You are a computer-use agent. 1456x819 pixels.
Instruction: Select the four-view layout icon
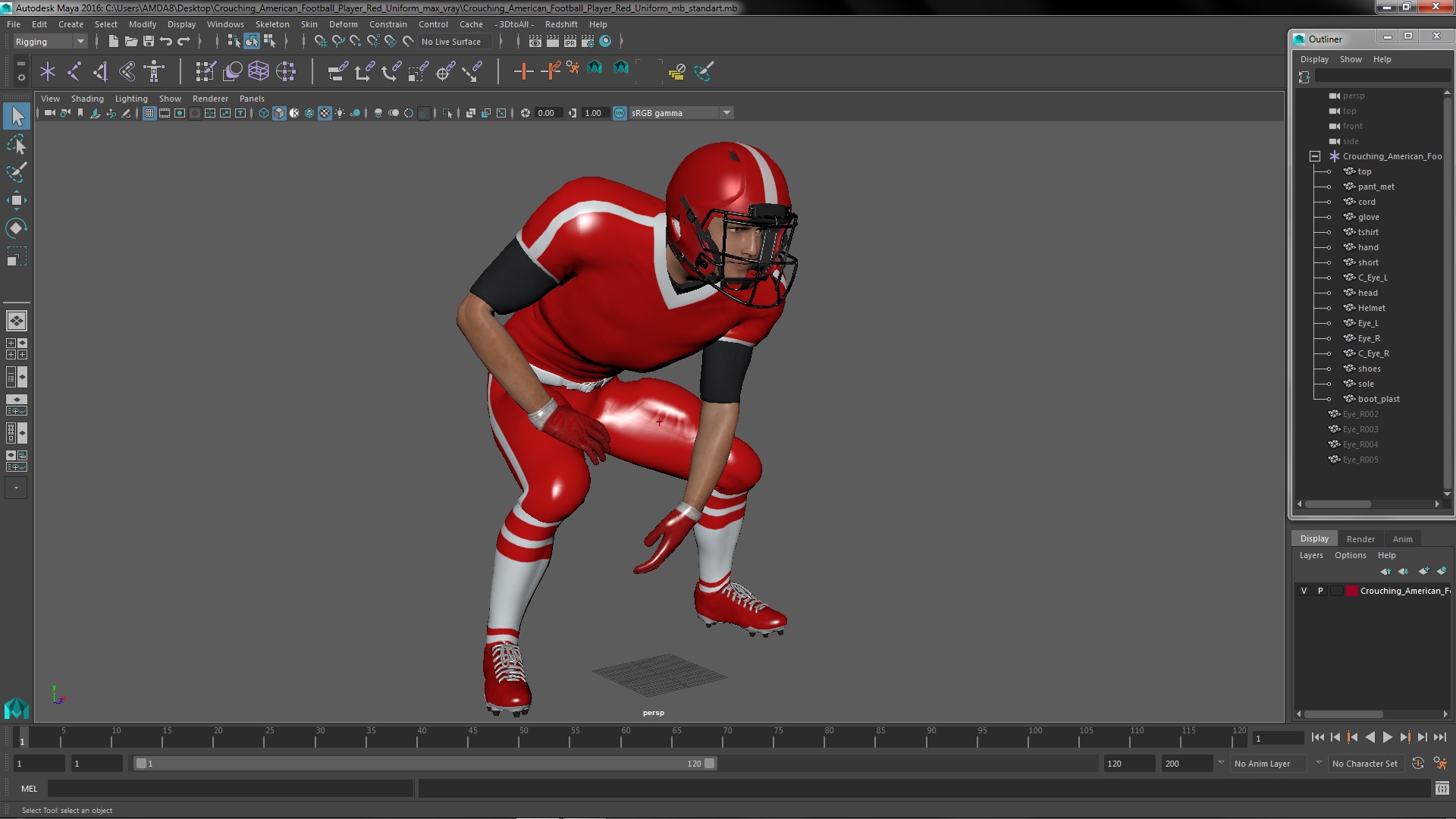tap(17, 349)
